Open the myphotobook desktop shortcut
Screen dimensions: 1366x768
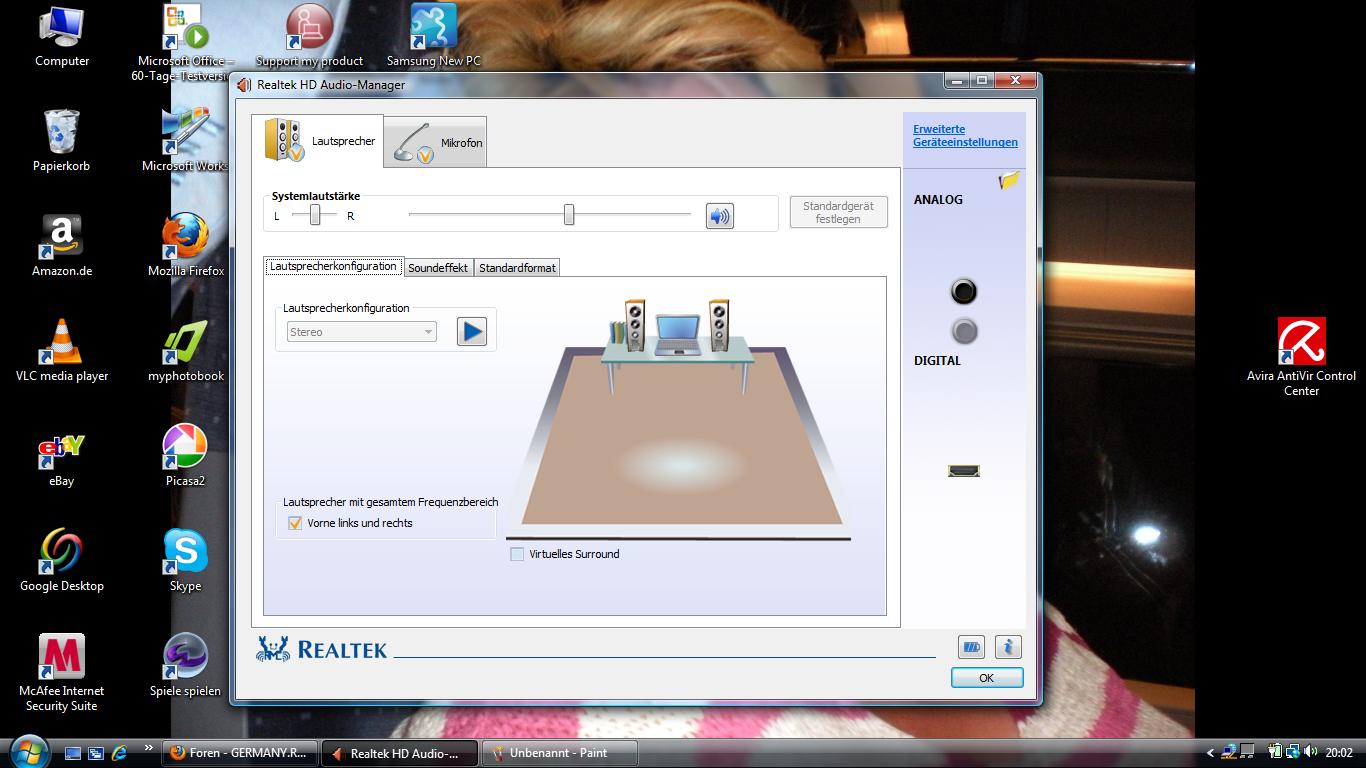(186, 351)
